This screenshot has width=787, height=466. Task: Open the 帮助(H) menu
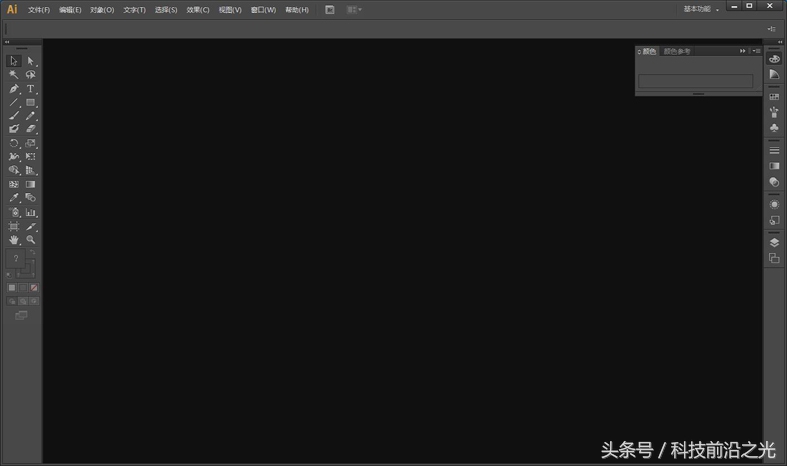click(x=297, y=10)
